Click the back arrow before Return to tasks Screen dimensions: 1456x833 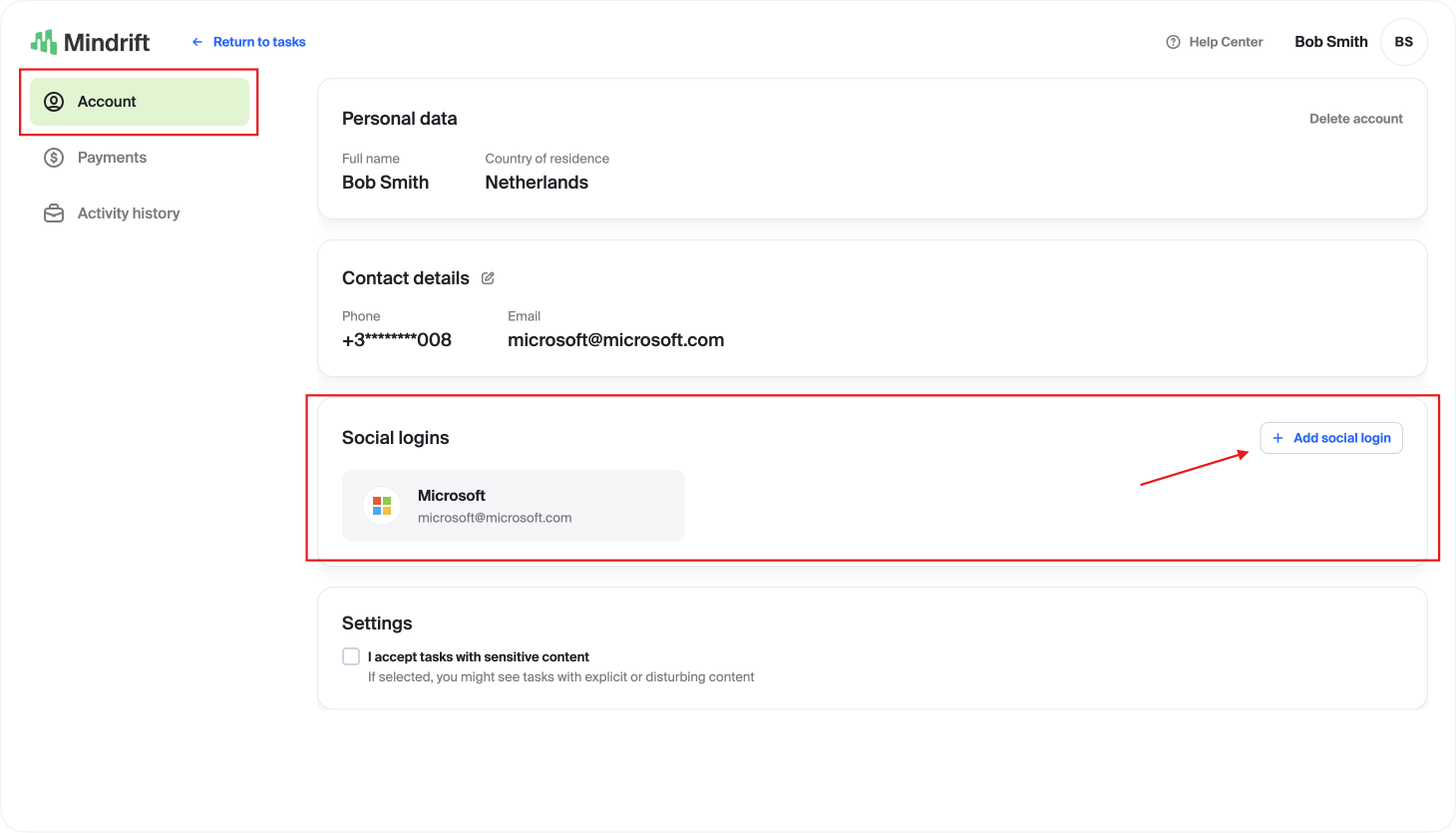(x=195, y=42)
